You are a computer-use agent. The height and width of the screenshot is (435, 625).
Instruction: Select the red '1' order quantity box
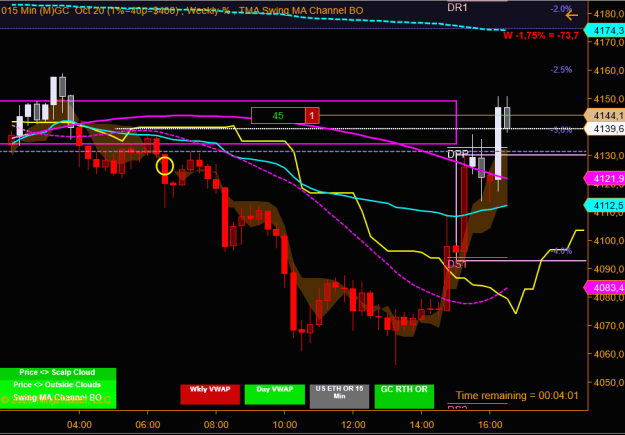click(312, 116)
